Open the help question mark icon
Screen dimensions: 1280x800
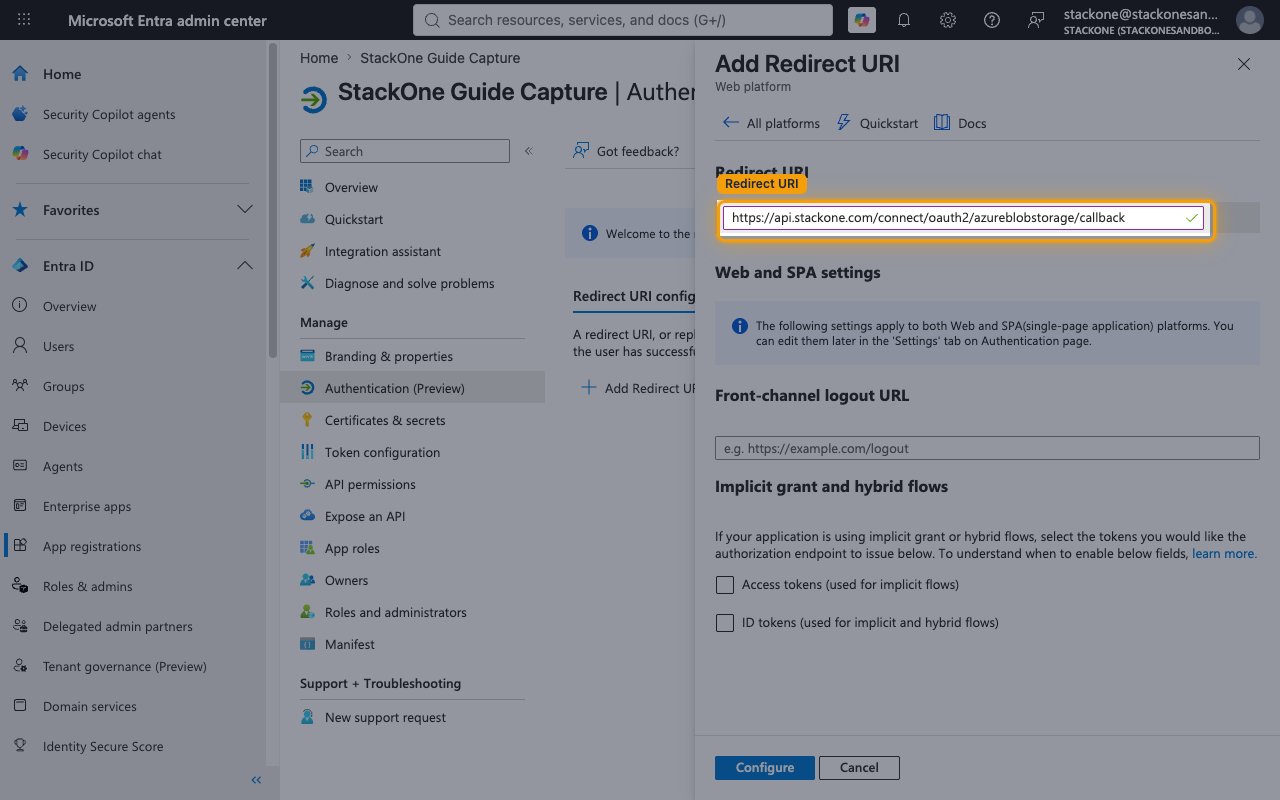tap(992, 20)
